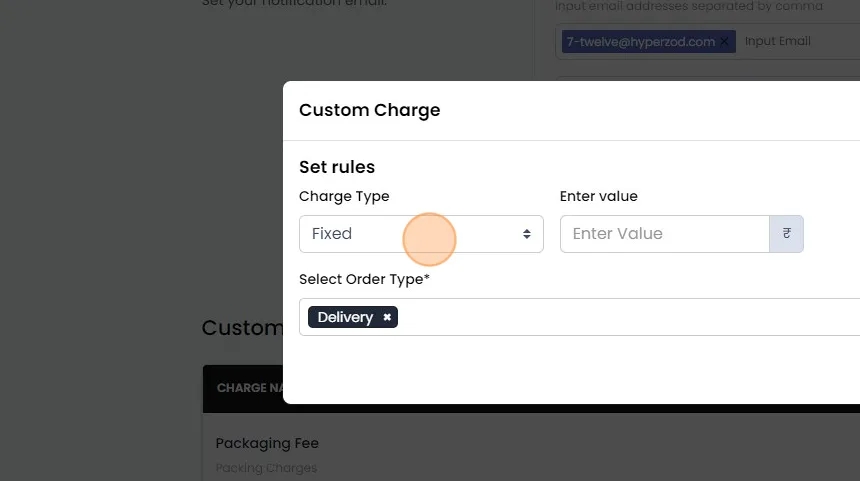Click the Packaging Fee charge row
The width and height of the screenshot is (860, 481).
pos(267,443)
